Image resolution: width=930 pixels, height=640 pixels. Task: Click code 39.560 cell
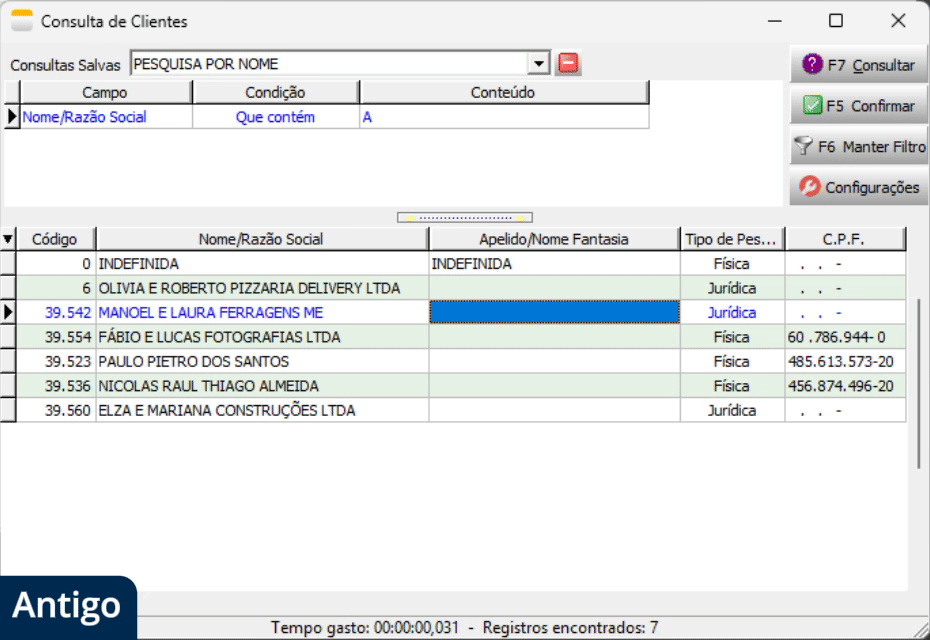tap(56, 410)
